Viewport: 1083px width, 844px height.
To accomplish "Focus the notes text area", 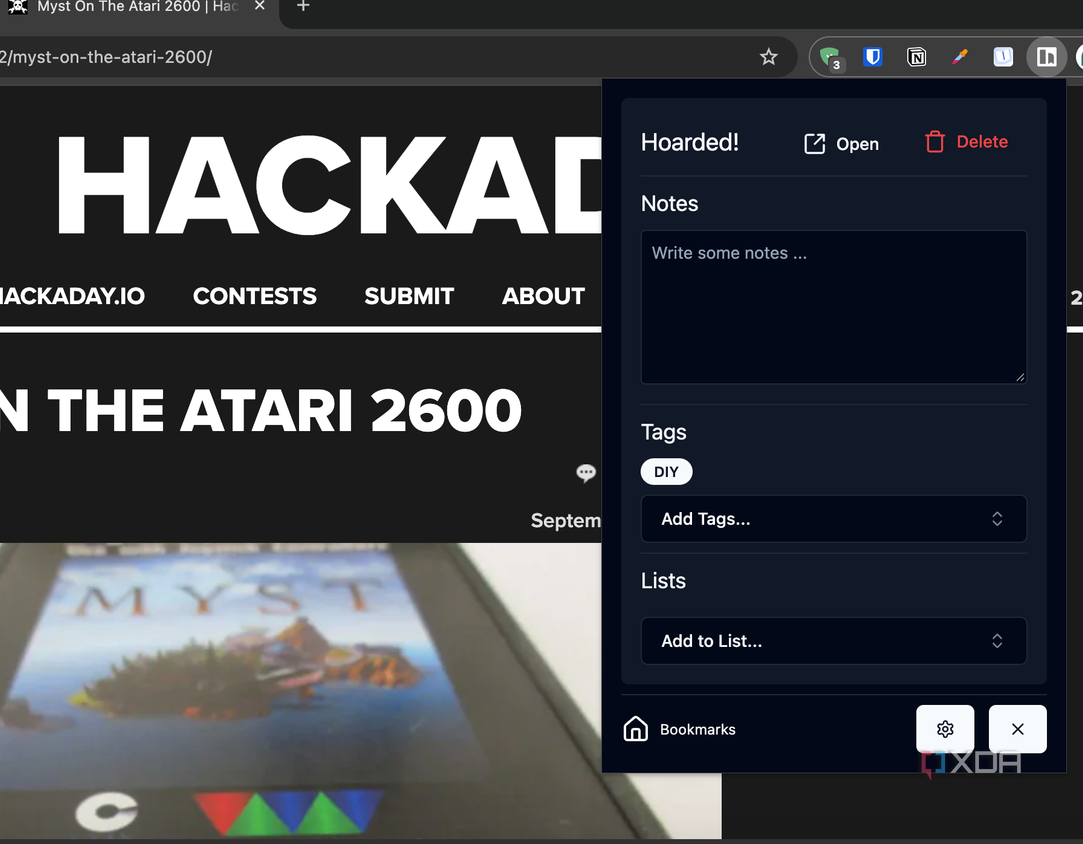I will (834, 307).
